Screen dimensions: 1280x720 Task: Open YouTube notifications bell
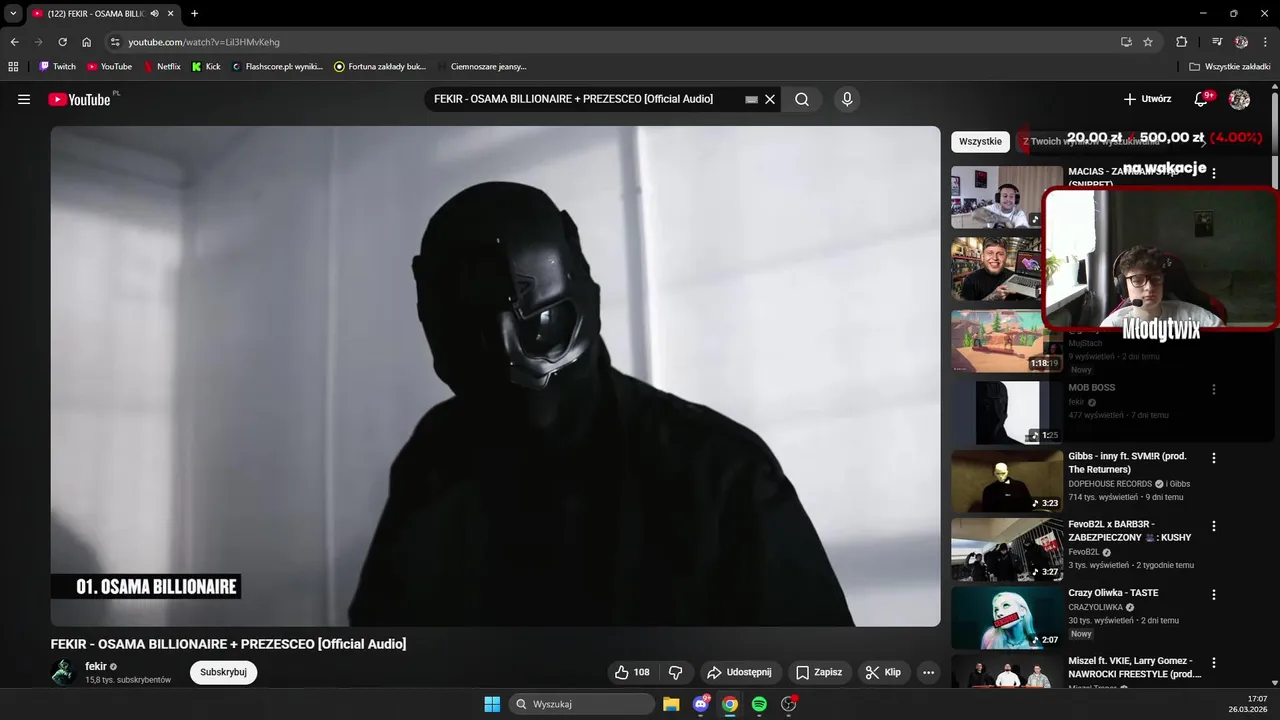pyautogui.click(x=1202, y=99)
